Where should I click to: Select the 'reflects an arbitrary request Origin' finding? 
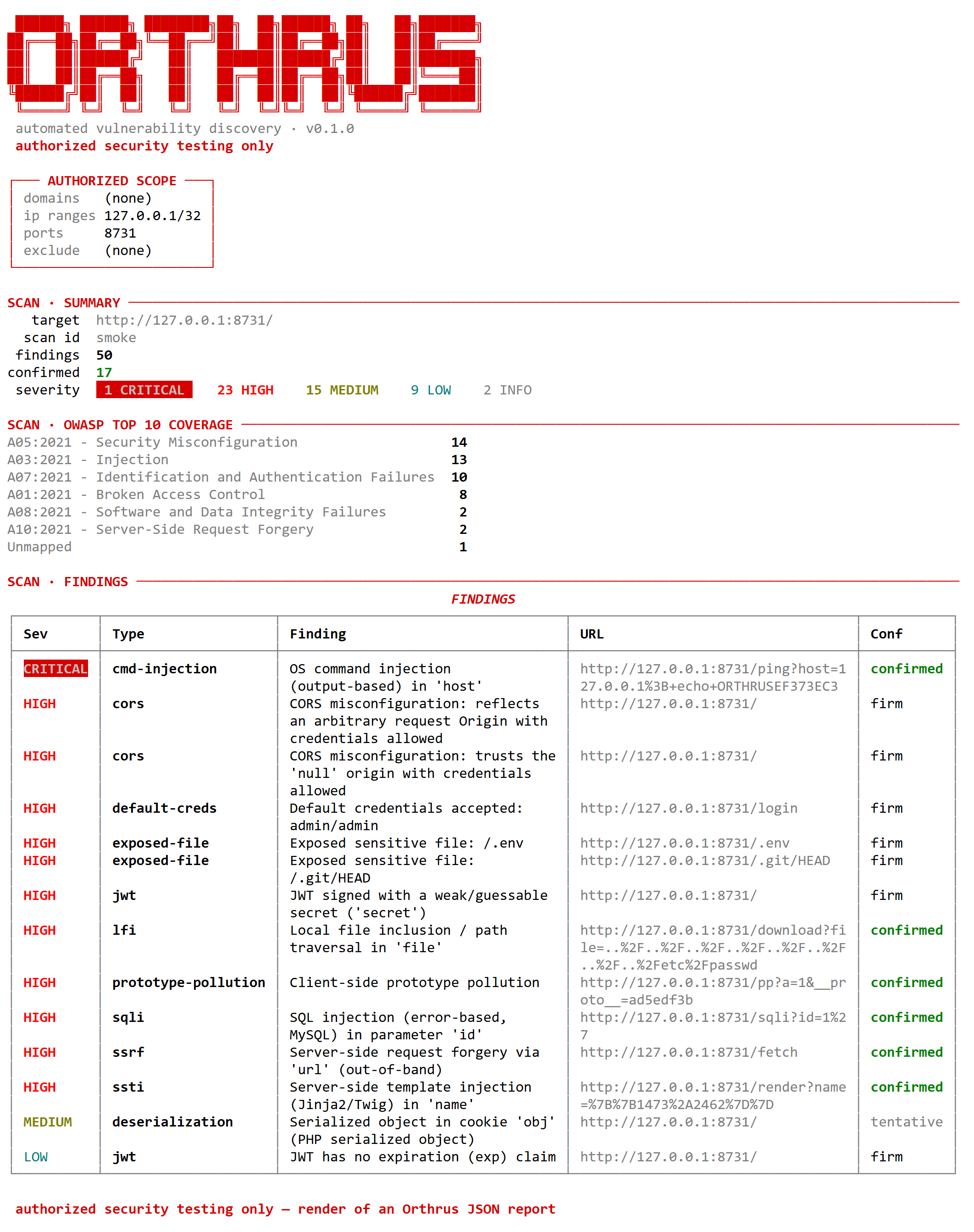419,721
